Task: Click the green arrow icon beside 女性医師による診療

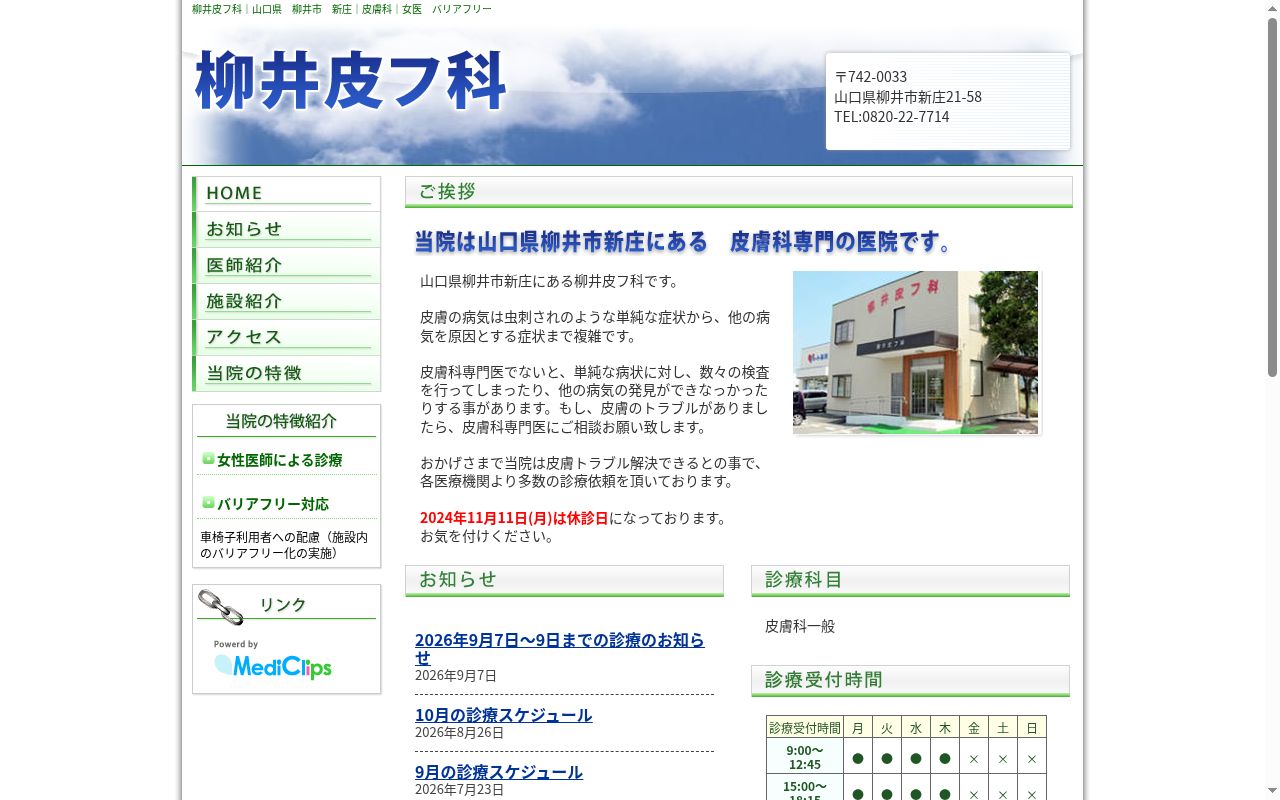Action: [208, 459]
